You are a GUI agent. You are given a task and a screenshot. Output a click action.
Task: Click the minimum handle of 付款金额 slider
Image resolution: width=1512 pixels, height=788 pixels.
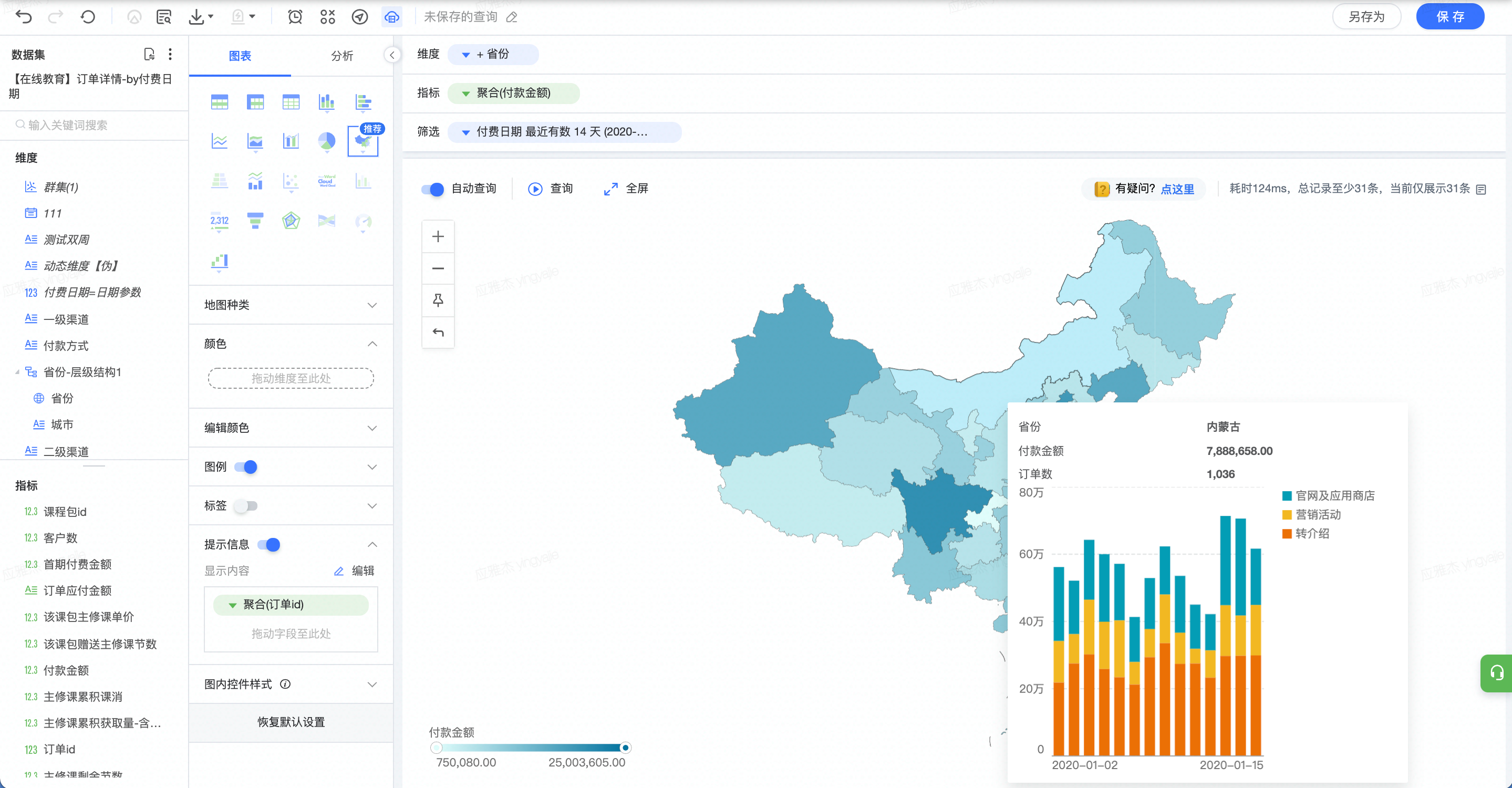tap(436, 748)
